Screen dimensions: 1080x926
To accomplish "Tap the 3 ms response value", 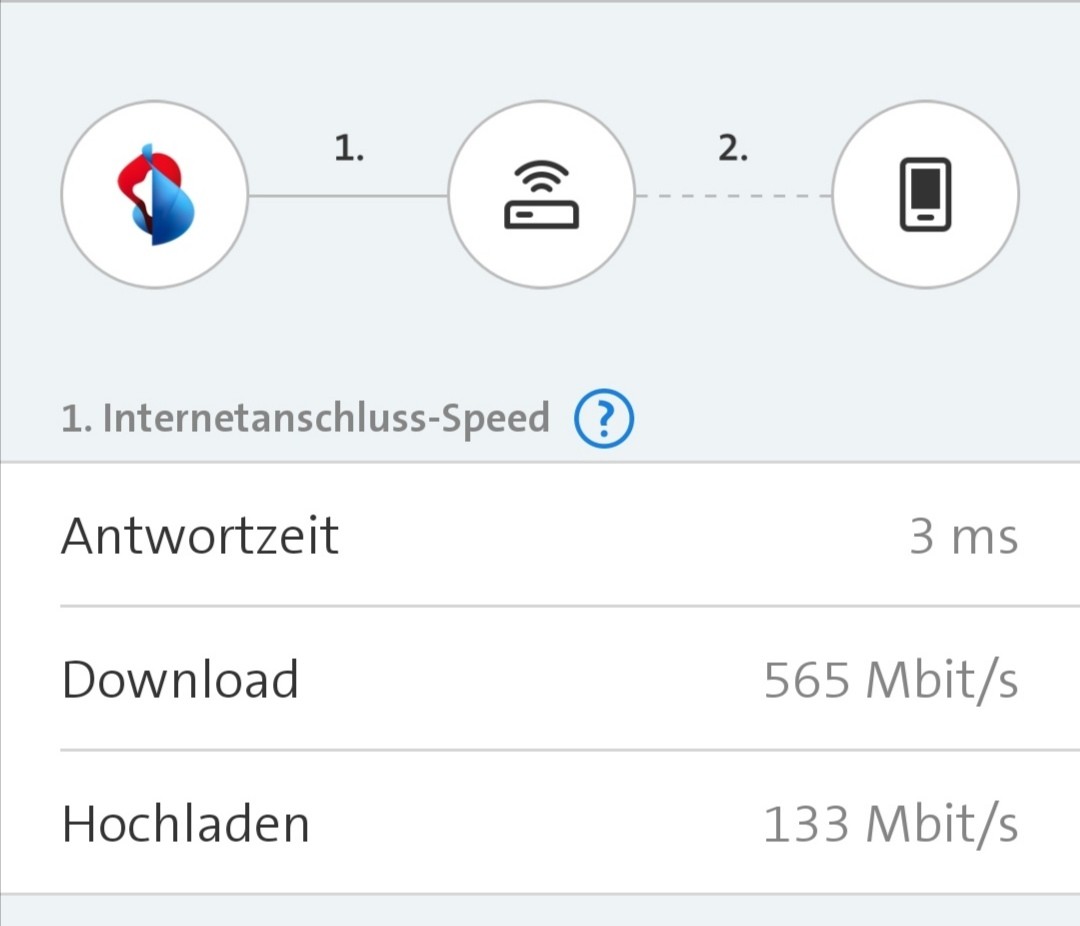I will tap(963, 537).
